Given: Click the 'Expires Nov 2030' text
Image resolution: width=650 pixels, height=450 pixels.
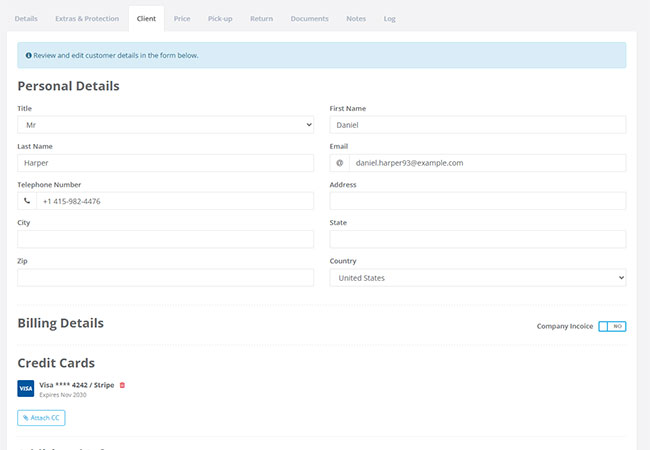Looking at the screenshot, I should (x=63, y=395).
